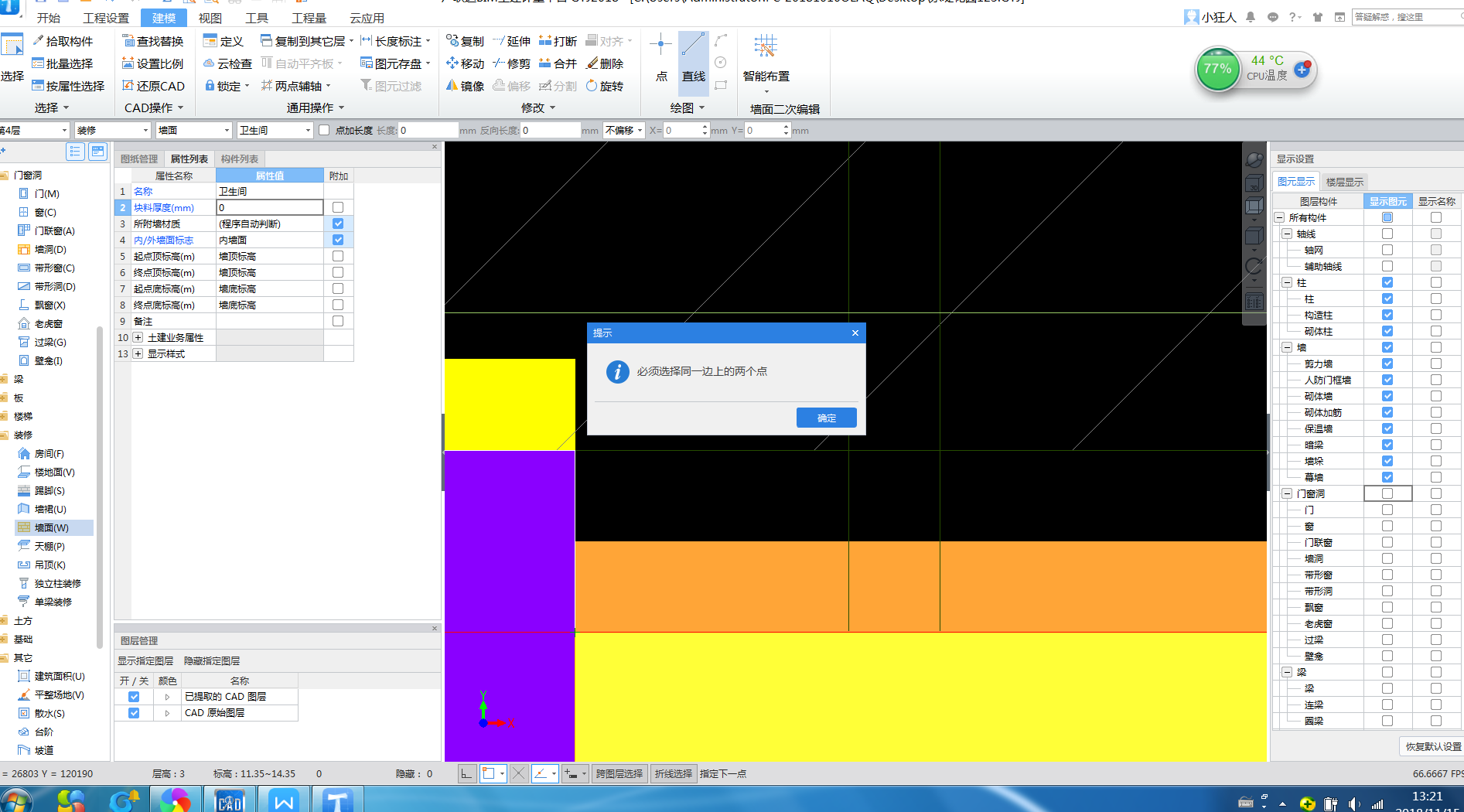Click 隐藏指定图层 button

(212, 661)
